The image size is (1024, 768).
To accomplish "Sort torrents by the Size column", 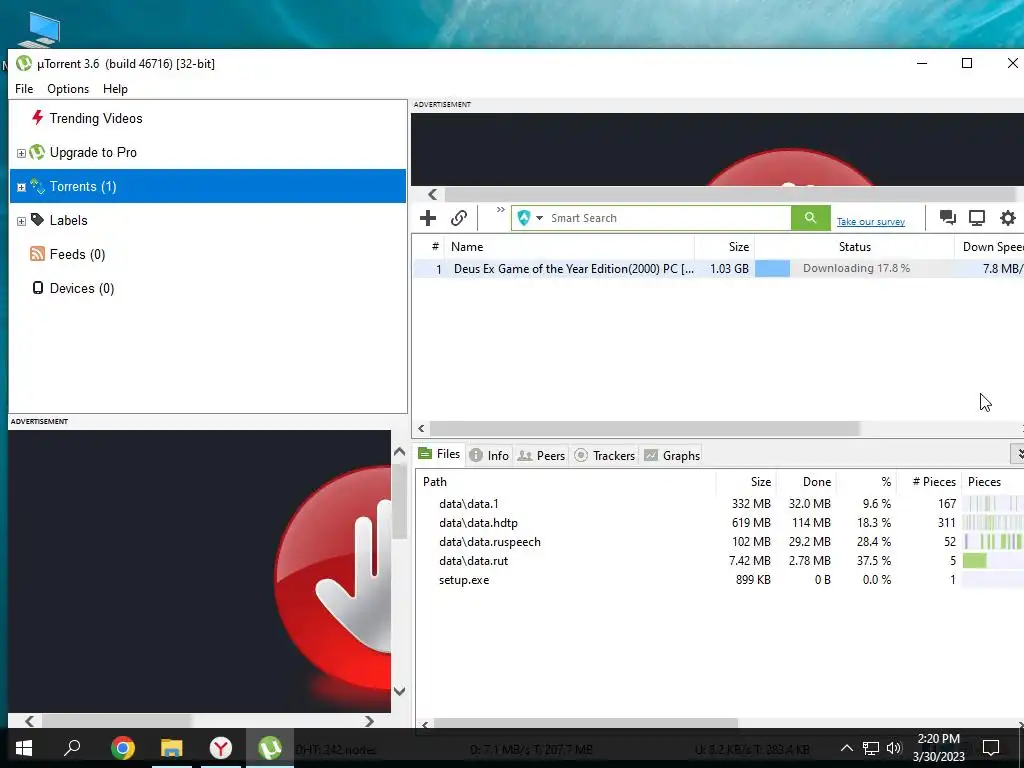I will (x=724, y=247).
